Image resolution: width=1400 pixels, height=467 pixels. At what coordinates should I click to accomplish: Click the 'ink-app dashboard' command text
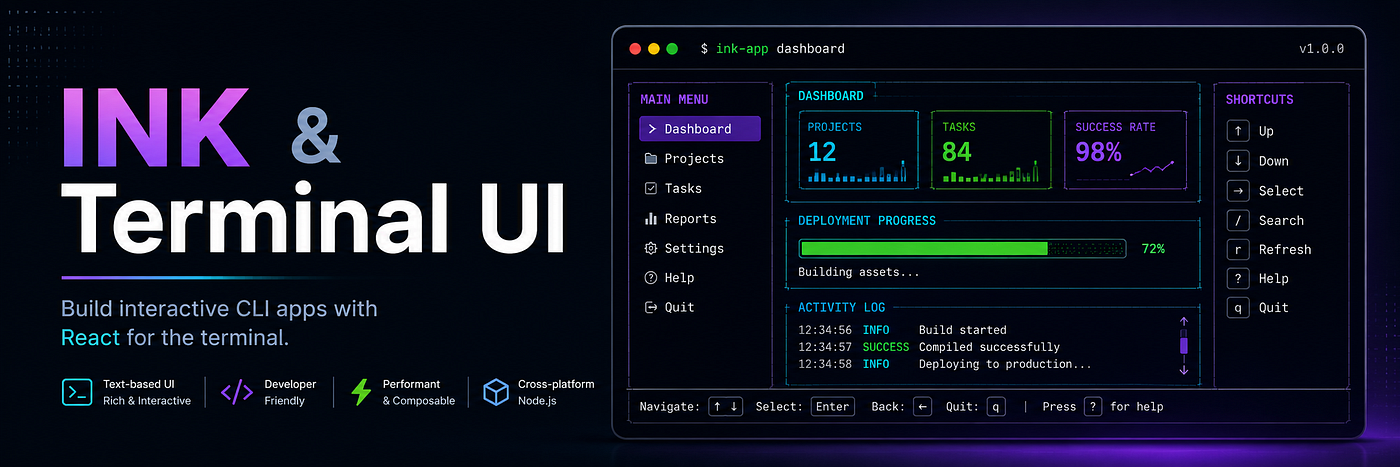click(780, 48)
